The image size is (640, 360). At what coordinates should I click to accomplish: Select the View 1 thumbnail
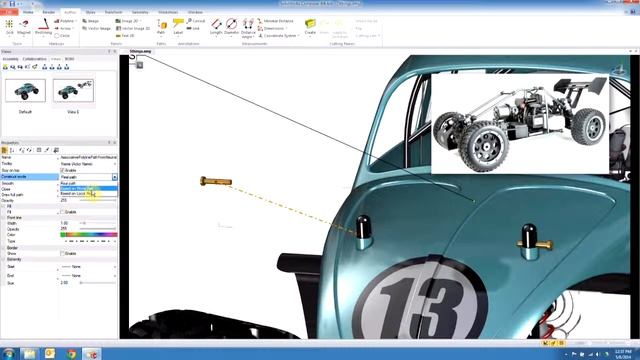click(73, 91)
